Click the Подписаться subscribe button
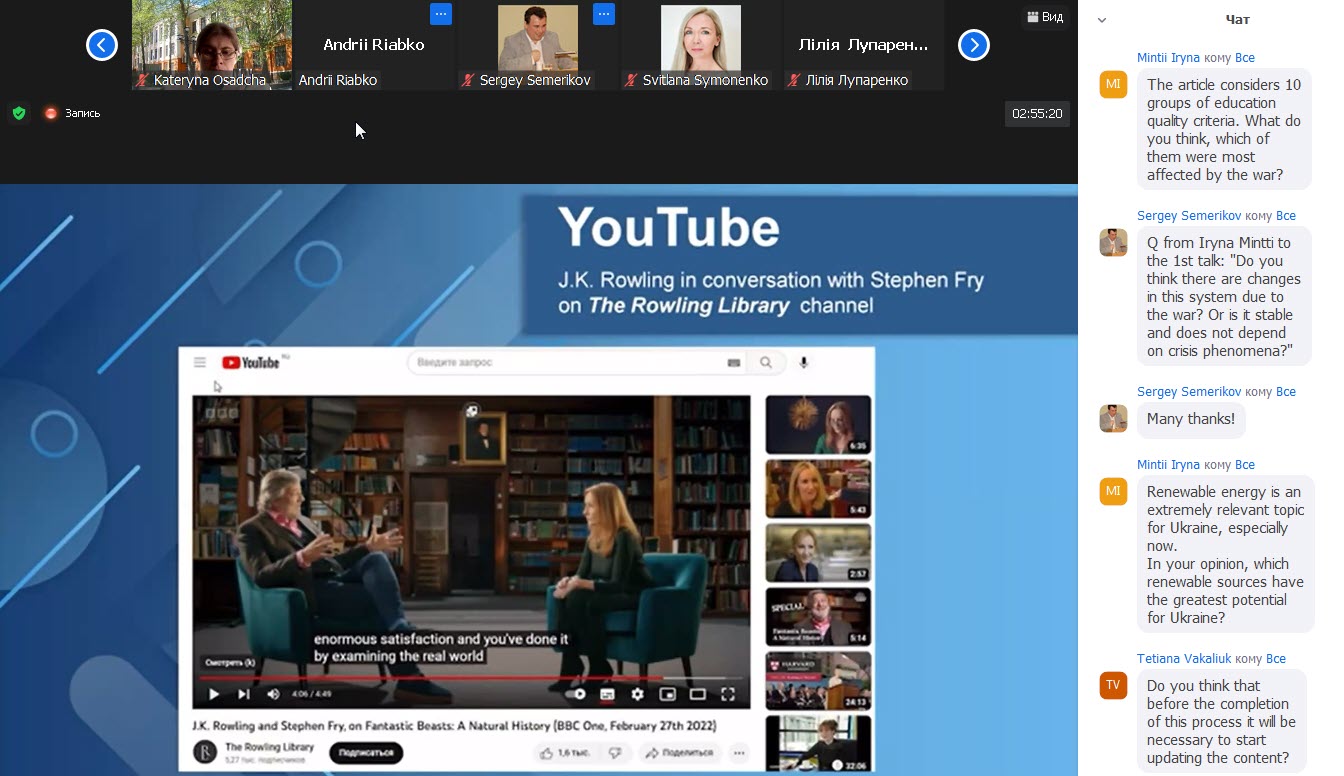This screenshot has width=1344, height=776. tap(366, 752)
